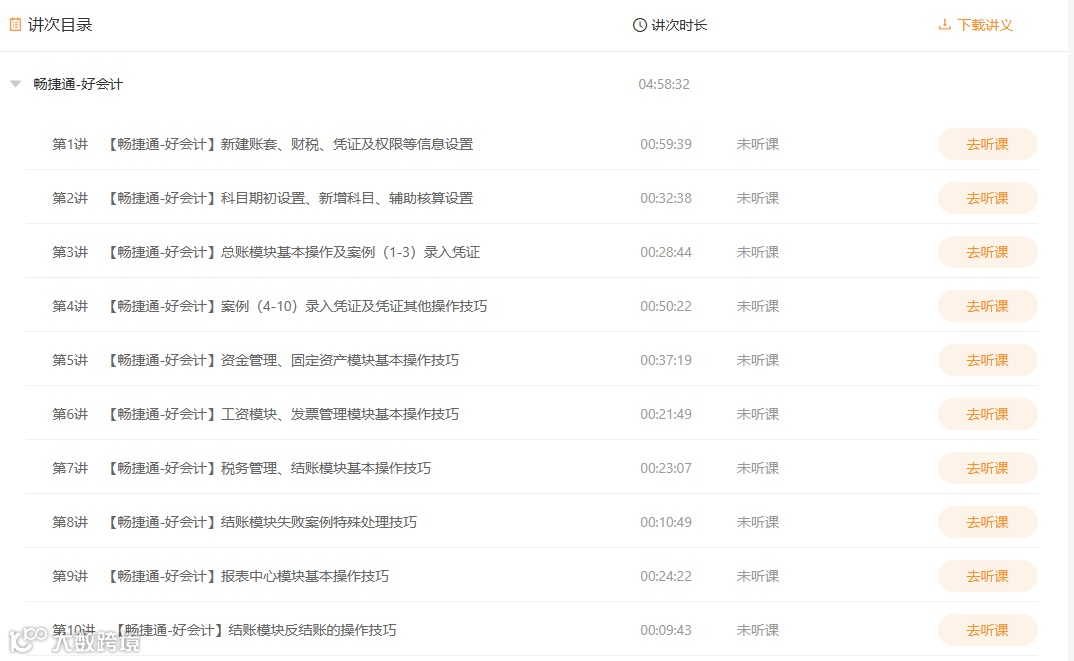Screen dimensions: 1074x661
Task: Click the duration 00:37:19
Action: click(666, 360)
